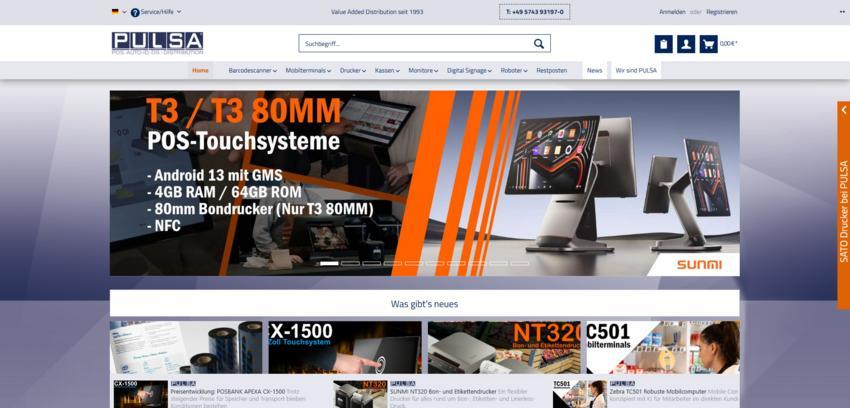
Task: Open the ribbon rolls news image
Action: click(x=186, y=347)
